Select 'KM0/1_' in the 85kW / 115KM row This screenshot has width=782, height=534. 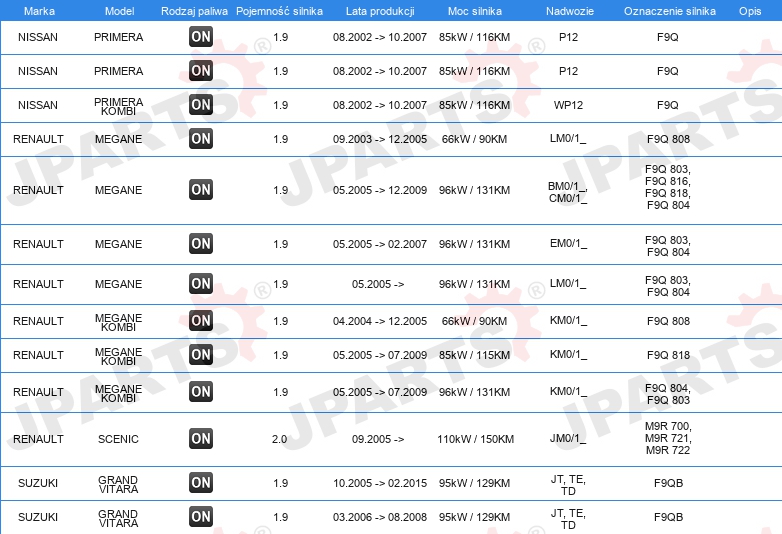[x=568, y=355]
